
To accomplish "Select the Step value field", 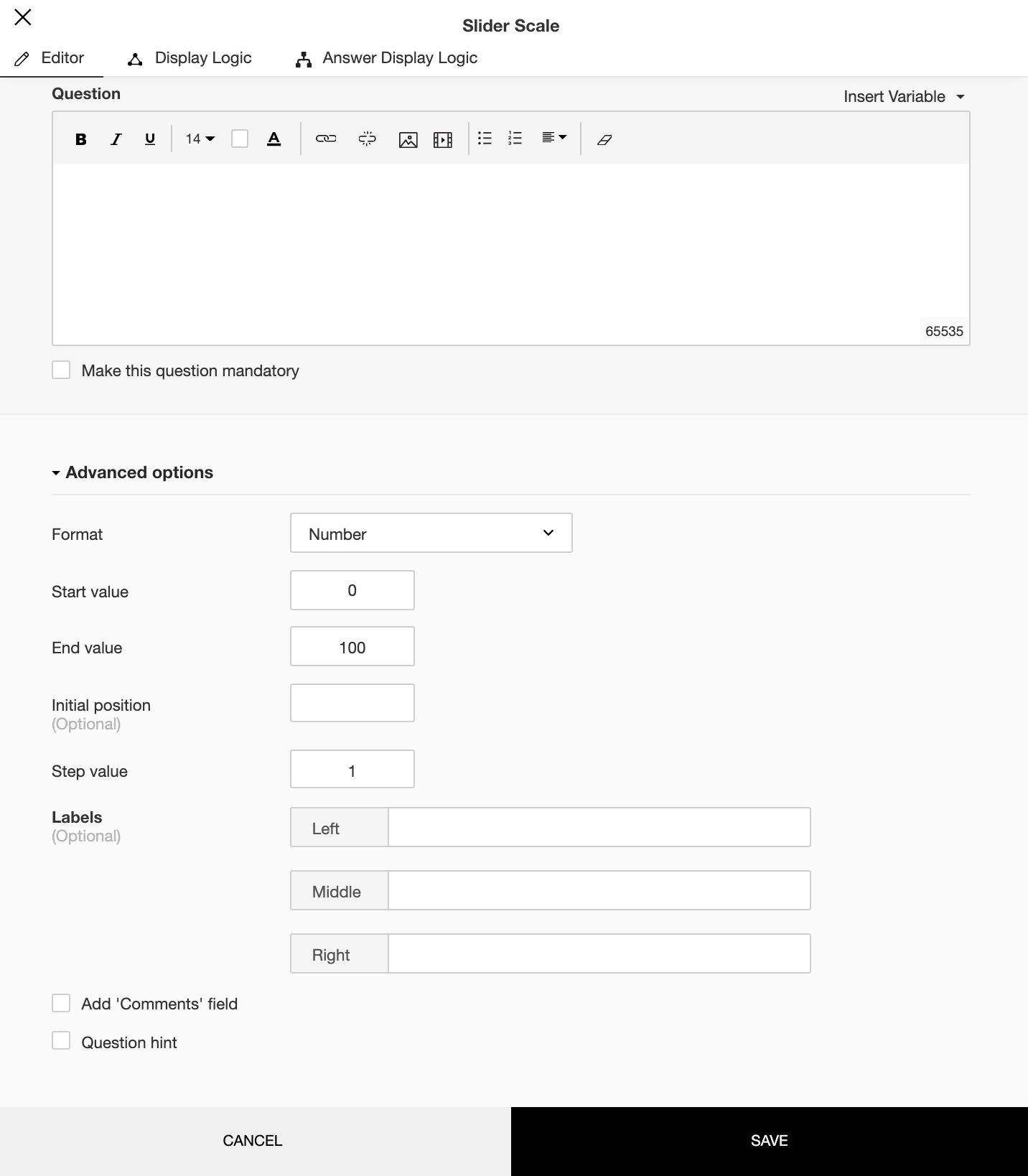I will point(352,770).
